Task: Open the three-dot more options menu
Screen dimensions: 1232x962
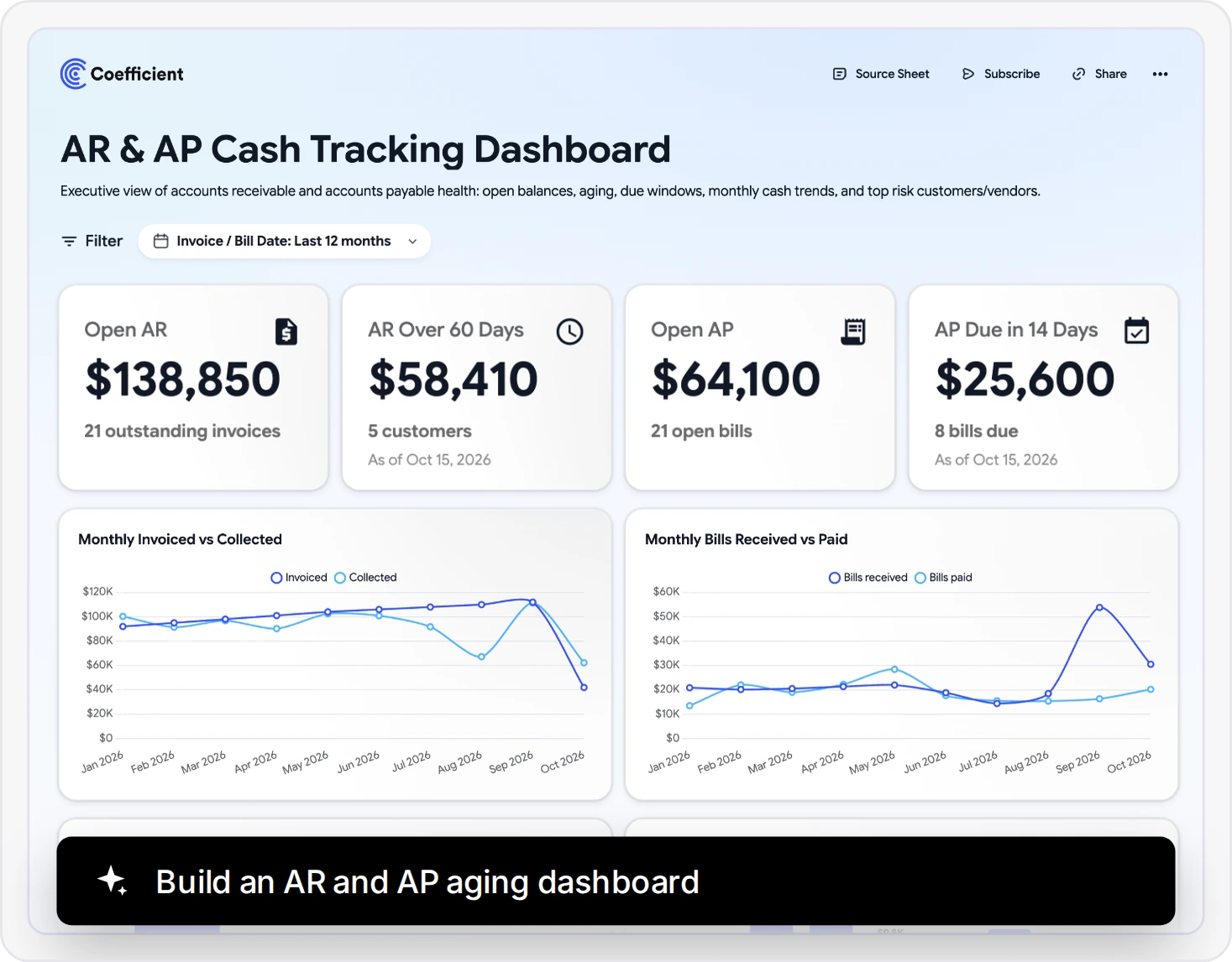Action: [1160, 74]
